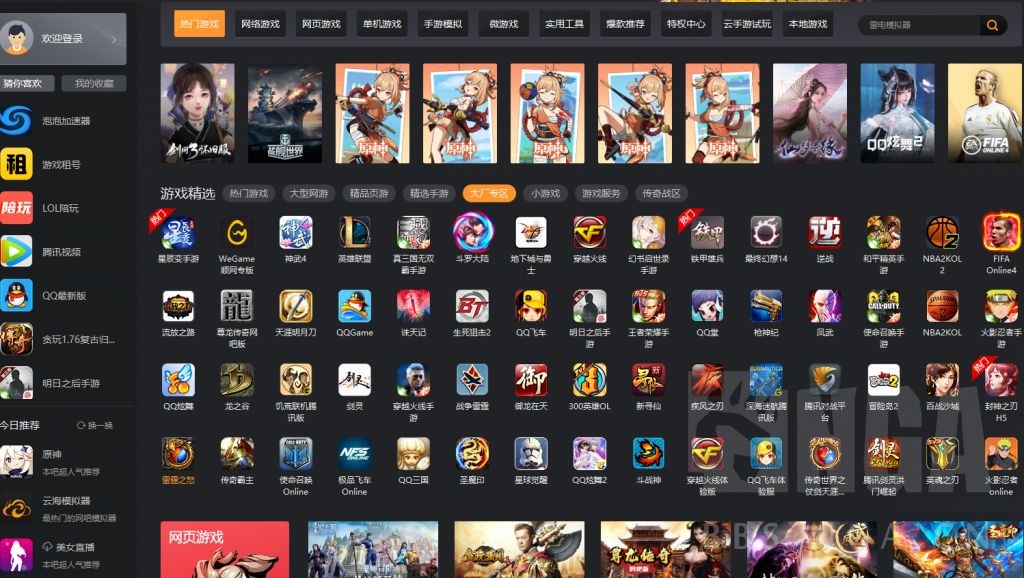Image resolution: width=1024 pixels, height=578 pixels.
Task: Start the 神武4 game
Action: coord(296,233)
